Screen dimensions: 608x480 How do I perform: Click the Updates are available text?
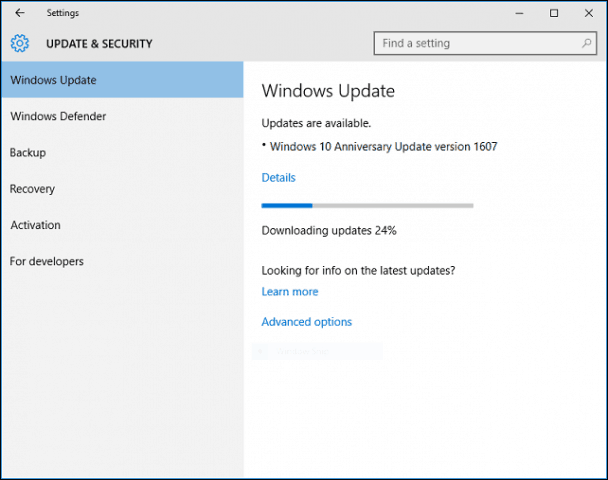click(x=316, y=123)
